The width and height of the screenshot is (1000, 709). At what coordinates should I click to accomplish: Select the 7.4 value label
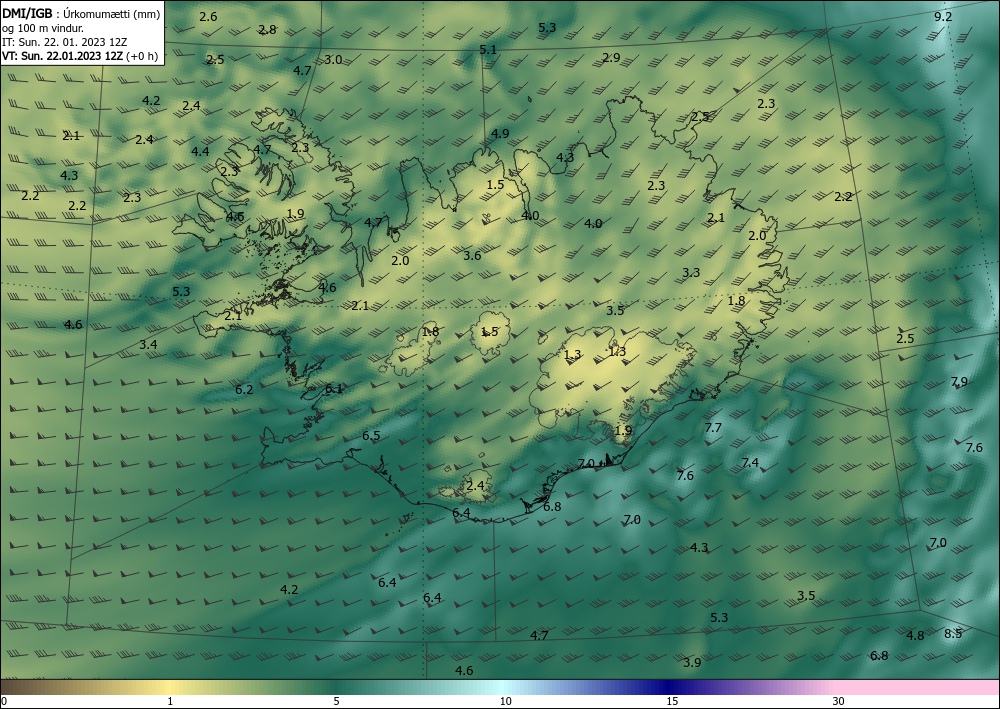(750, 462)
